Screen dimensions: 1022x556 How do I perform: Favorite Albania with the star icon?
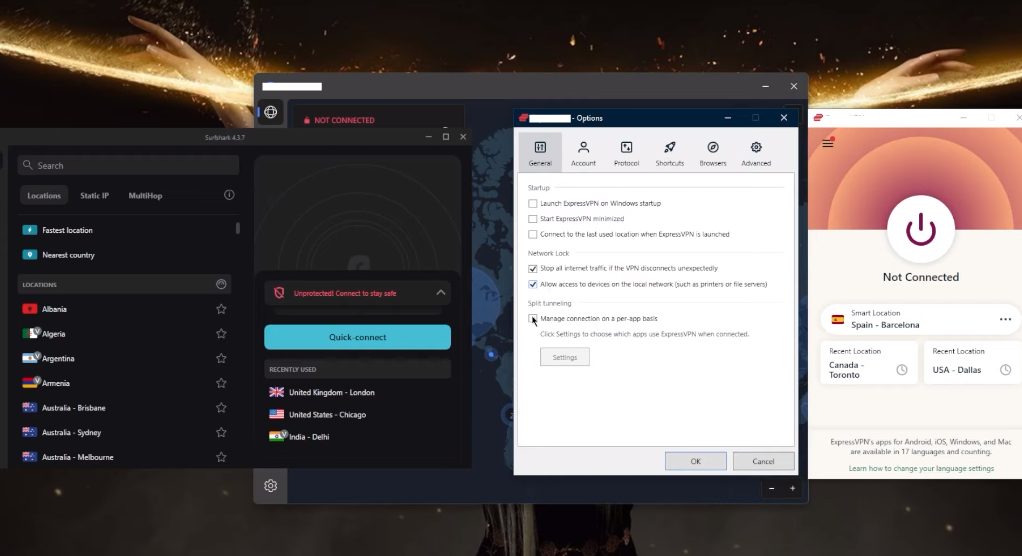pos(221,309)
